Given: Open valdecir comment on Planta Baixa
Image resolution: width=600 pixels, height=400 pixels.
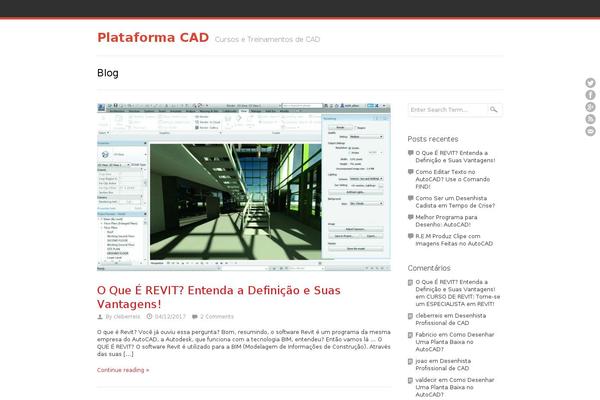Looking at the screenshot, I should pos(455,387).
